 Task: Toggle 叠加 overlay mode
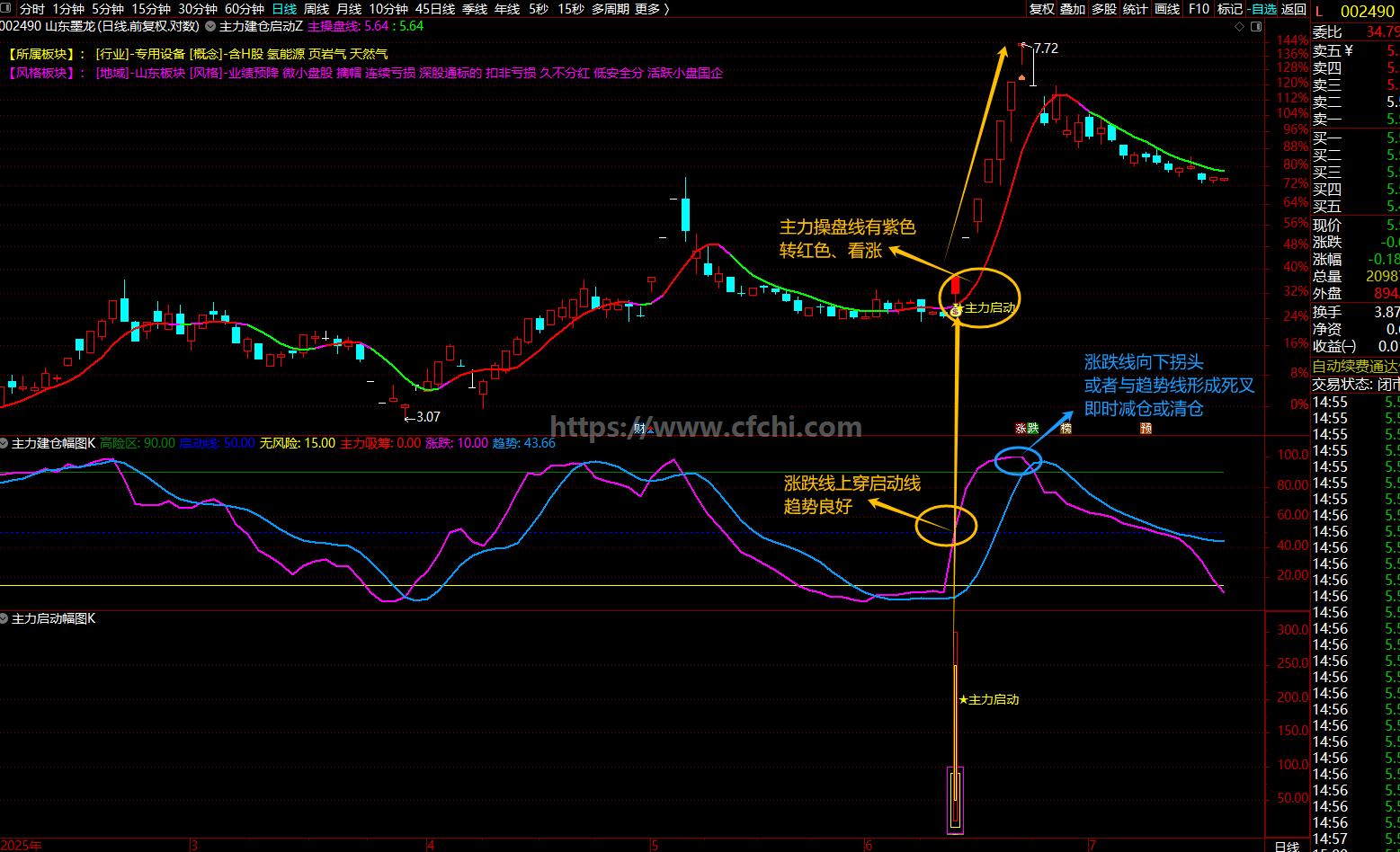(x=1072, y=9)
